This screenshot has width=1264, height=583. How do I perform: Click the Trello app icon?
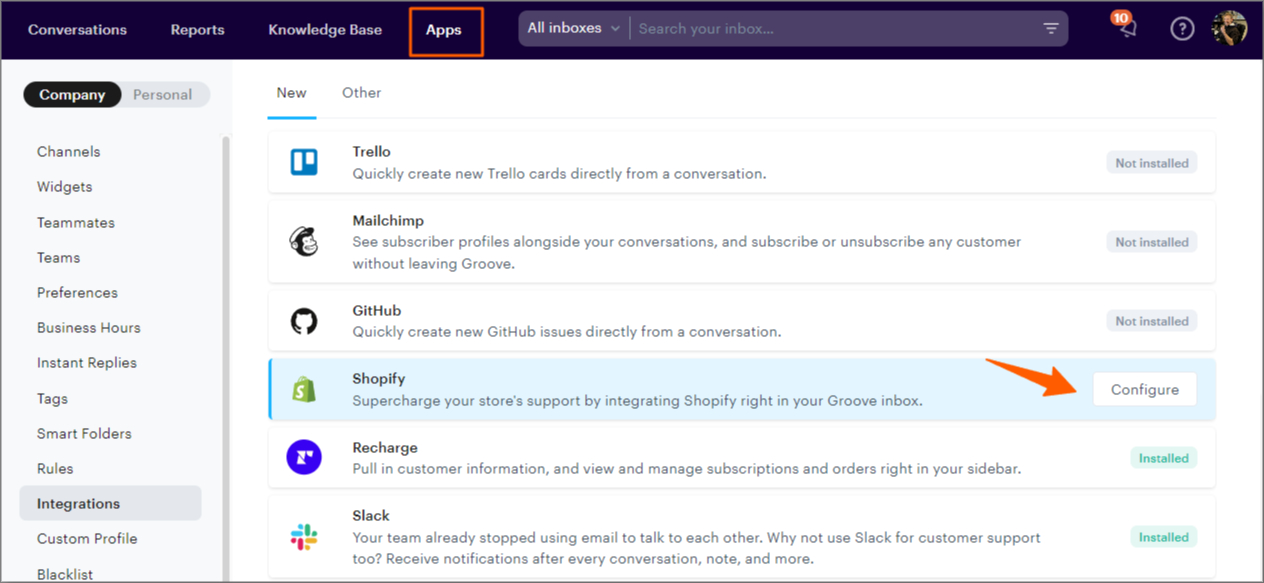pyautogui.click(x=304, y=162)
